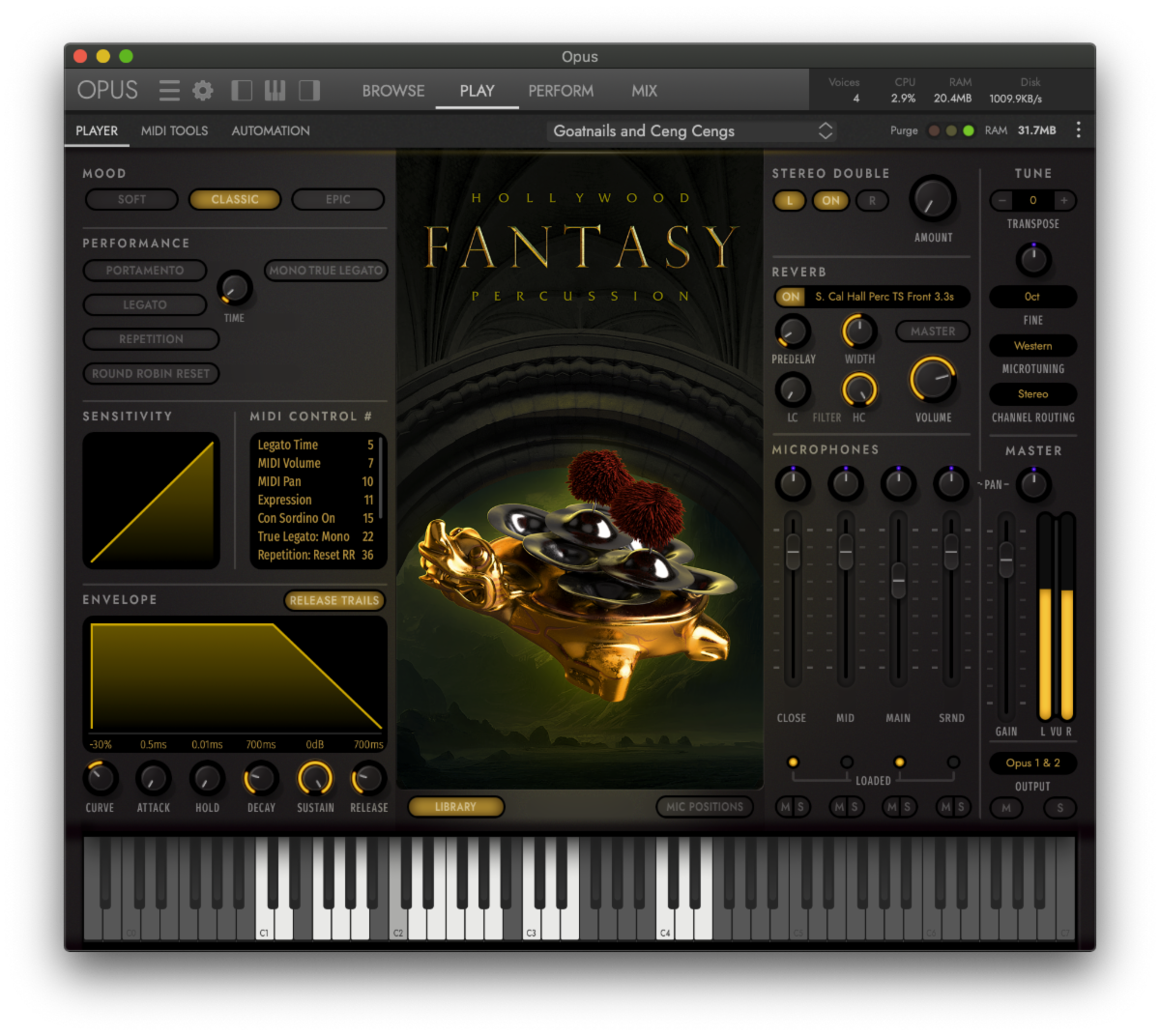Mute the master output with M button
Image resolution: width=1160 pixels, height=1036 pixels.
click(1006, 808)
